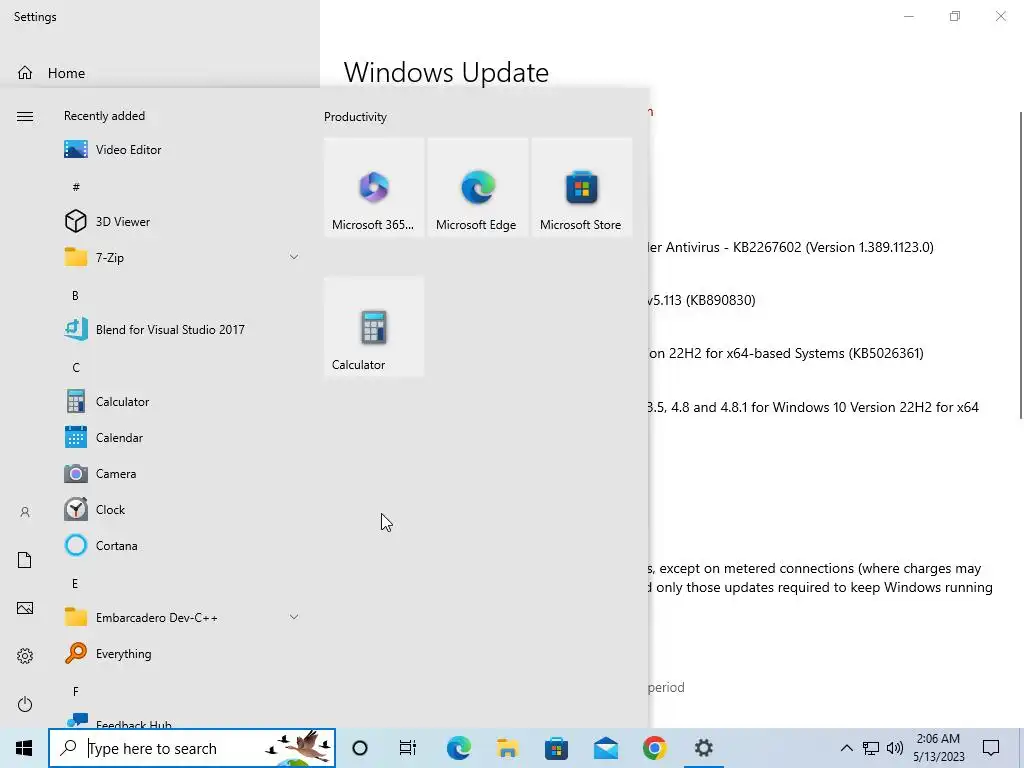This screenshot has height=768, width=1024.
Task: Open Embarcadero Dev-C++ folder entry
Action: [183, 617]
